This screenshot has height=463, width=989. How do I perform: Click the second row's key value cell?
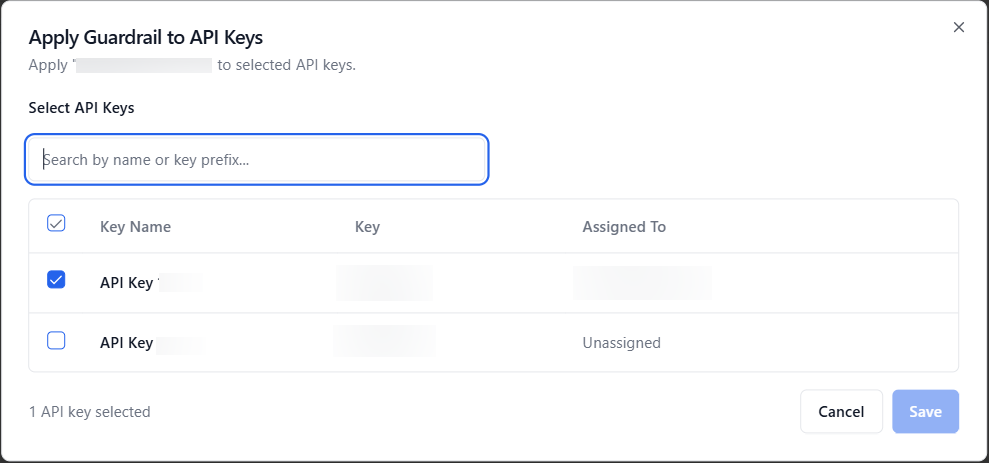pos(385,342)
